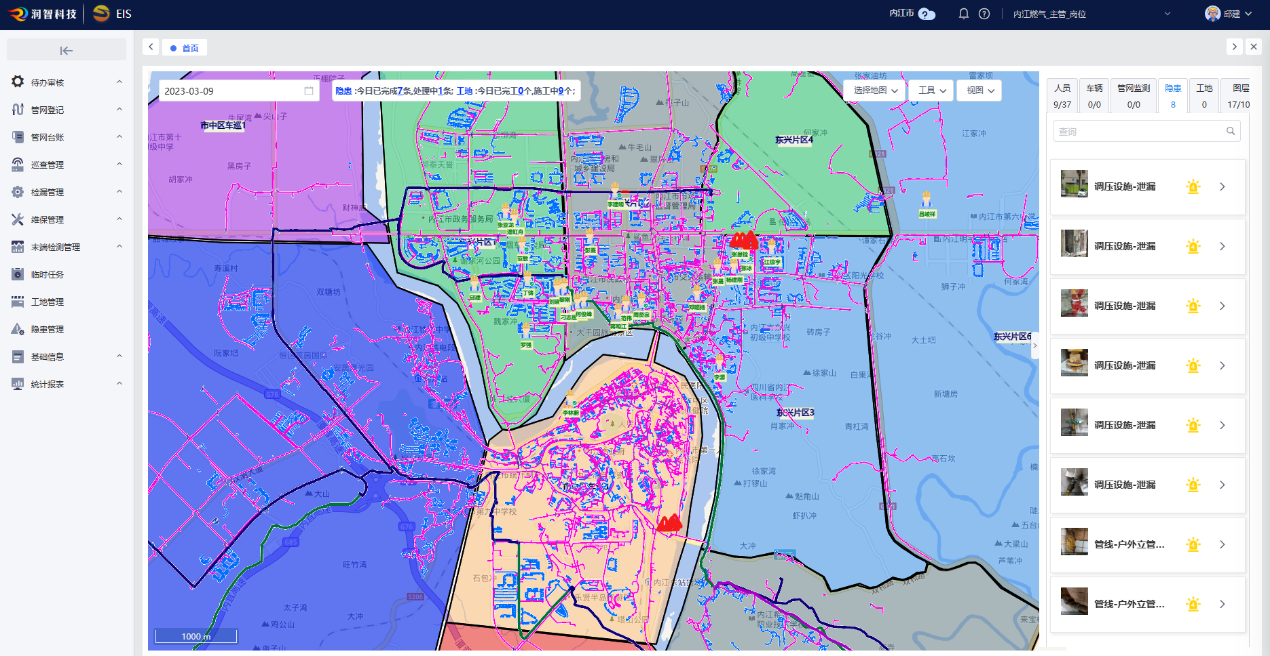Collapse the left sidebar with arrow icon
Viewport: 1270px width, 656px height.
tap(66, 50)
